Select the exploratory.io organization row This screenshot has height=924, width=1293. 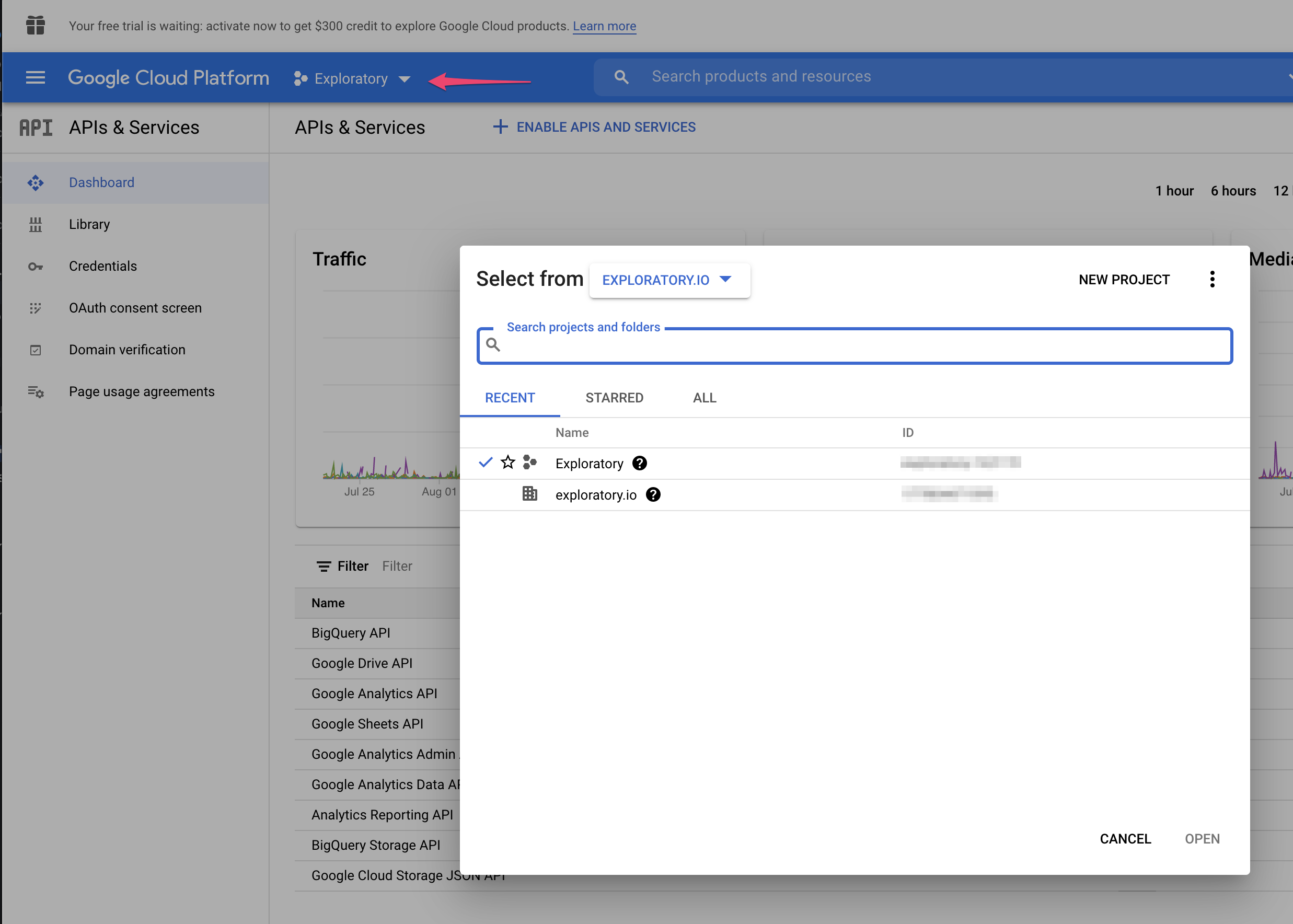tap(855, 494)
